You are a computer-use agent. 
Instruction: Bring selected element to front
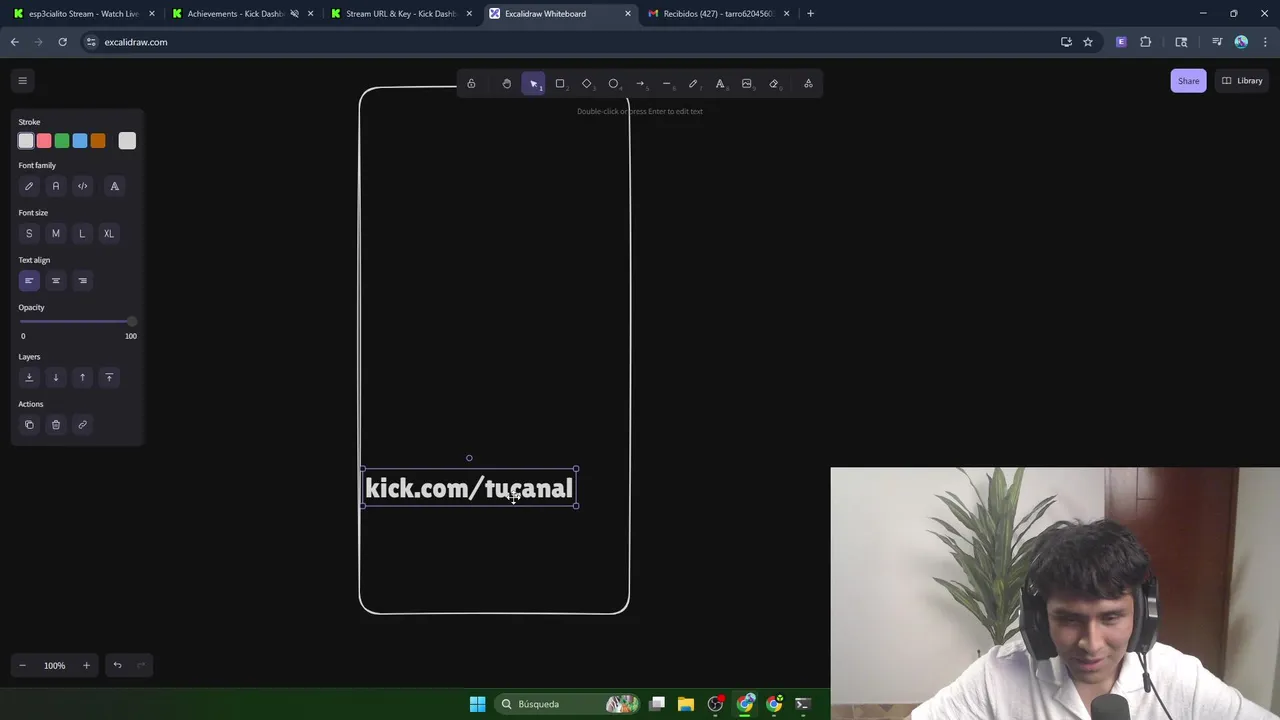click(x=109, y=378)
